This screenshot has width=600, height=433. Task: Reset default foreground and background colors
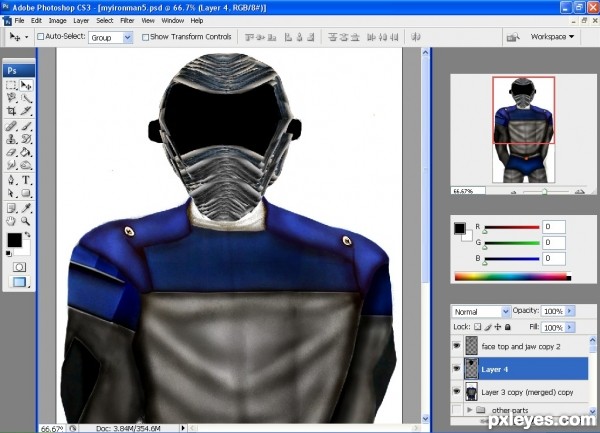click(x=8, y=253)
